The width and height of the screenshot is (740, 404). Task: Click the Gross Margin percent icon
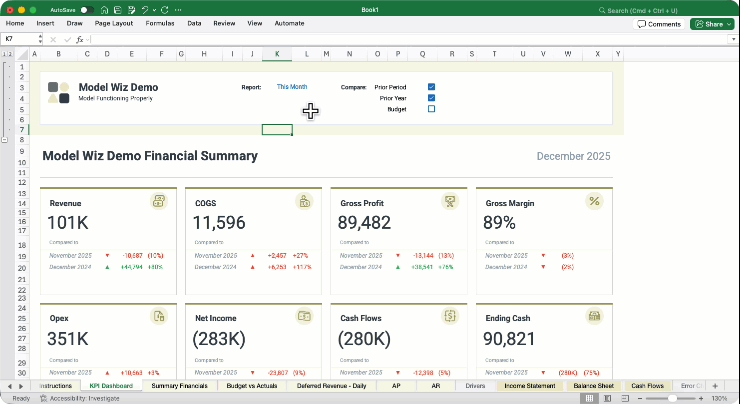594,202
